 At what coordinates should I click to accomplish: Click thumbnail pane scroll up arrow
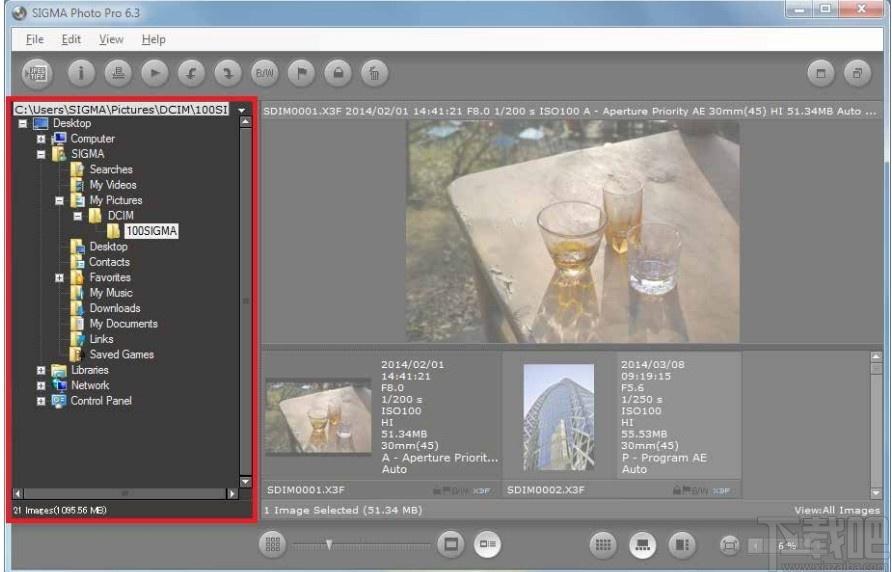(x=876, y=357)
